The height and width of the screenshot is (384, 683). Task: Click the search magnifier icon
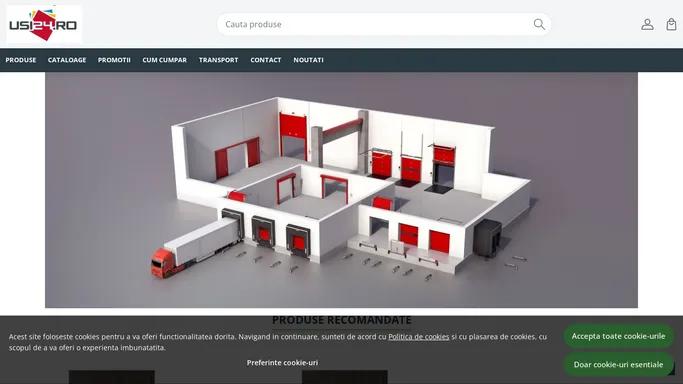click(x=539, y=24)
